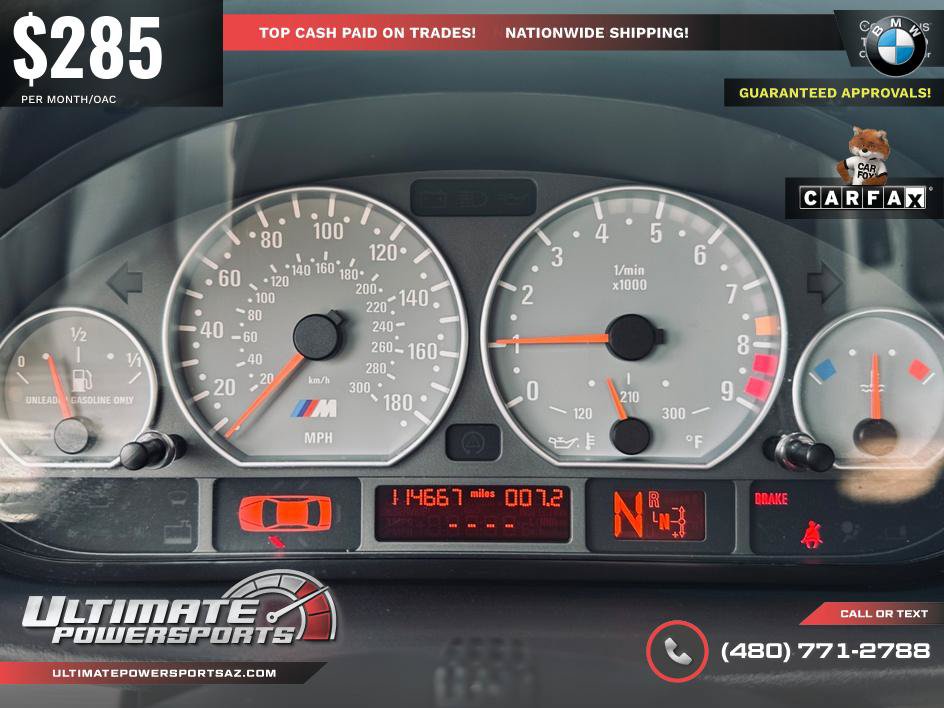
Task: Click the °F label on oil gauge
Action: [x=694, y=441]
